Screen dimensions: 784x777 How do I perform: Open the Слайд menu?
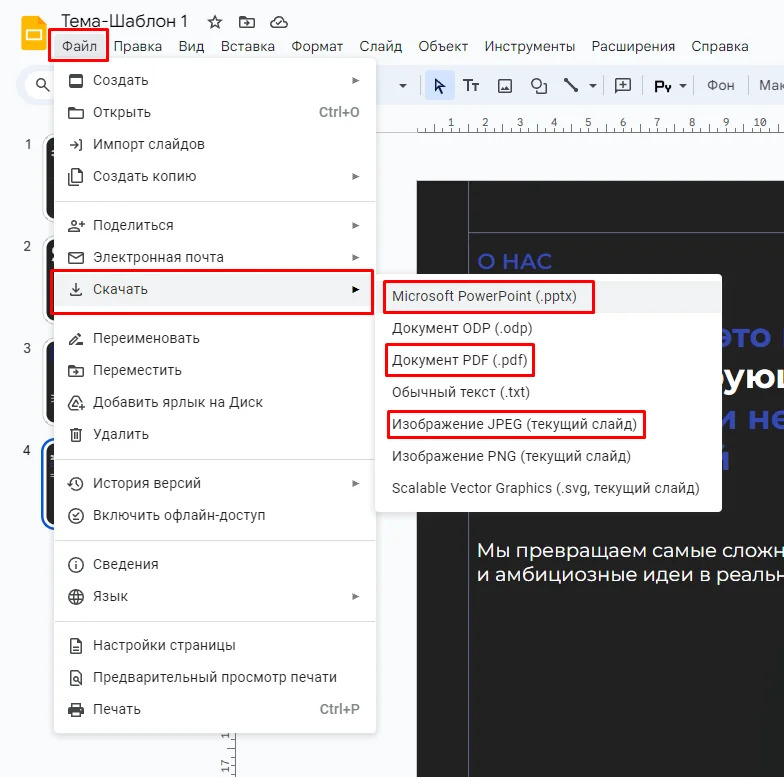click(x=380, y=46)
